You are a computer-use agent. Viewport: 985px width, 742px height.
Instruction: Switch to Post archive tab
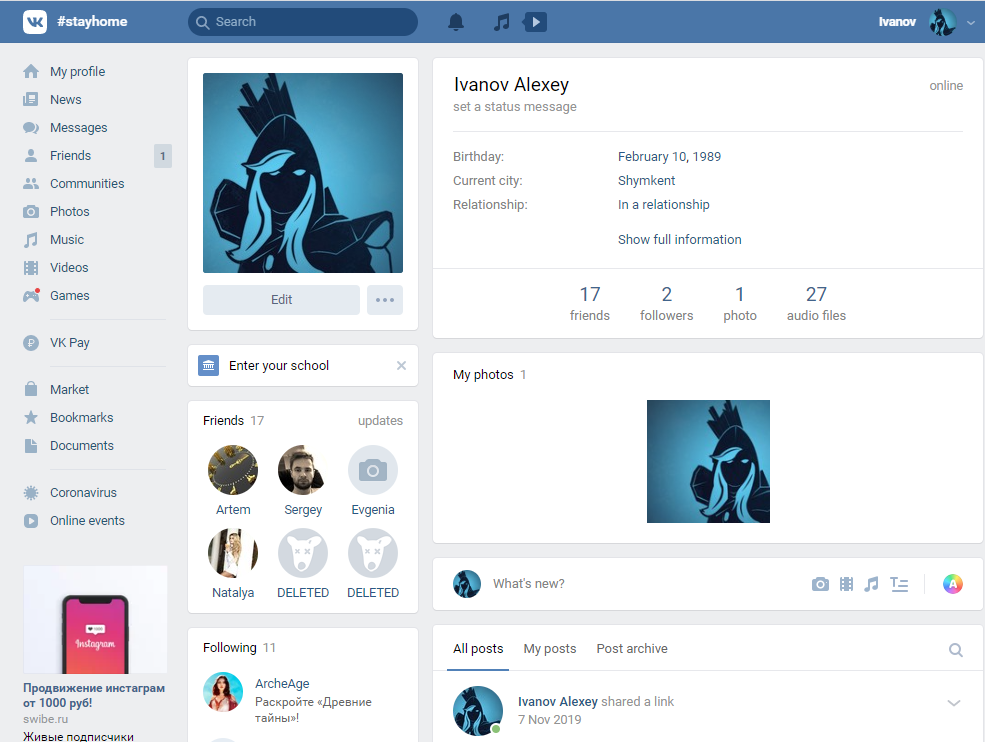coord(632,648)
